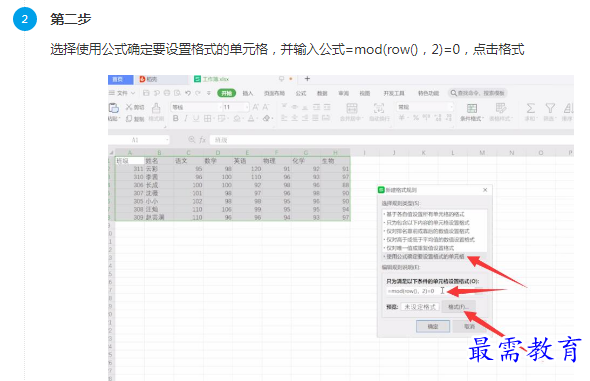Decrease font size with smaller A icon
590x381 pixels.
click(266, 107)
